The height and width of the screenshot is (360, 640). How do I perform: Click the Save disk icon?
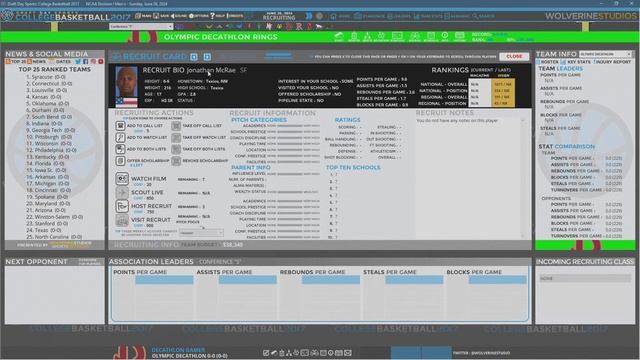click(156, 16)
